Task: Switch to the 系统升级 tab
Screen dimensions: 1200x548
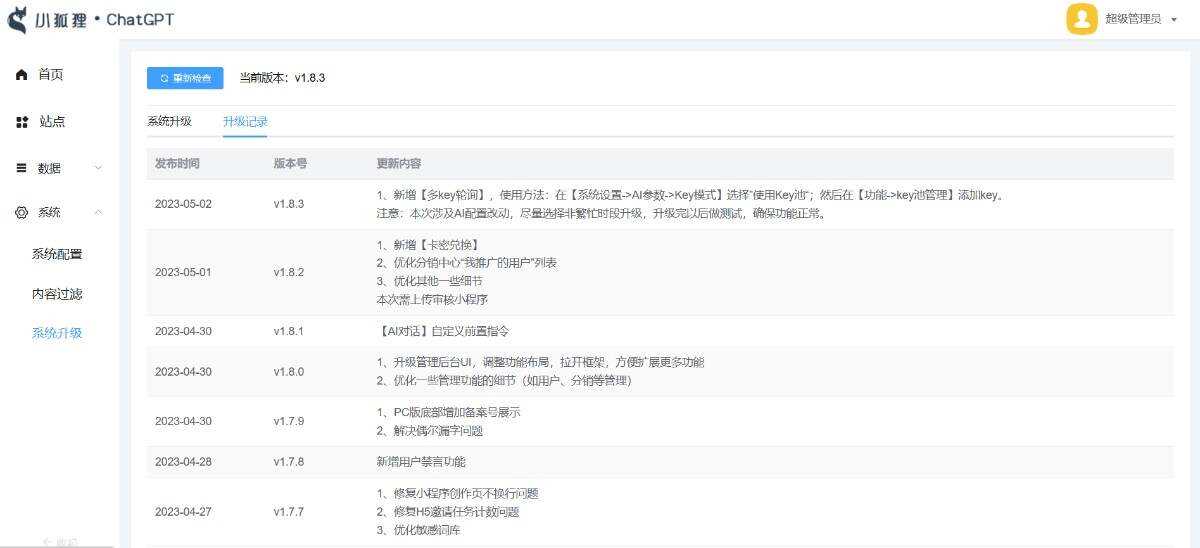Action: 169,121
